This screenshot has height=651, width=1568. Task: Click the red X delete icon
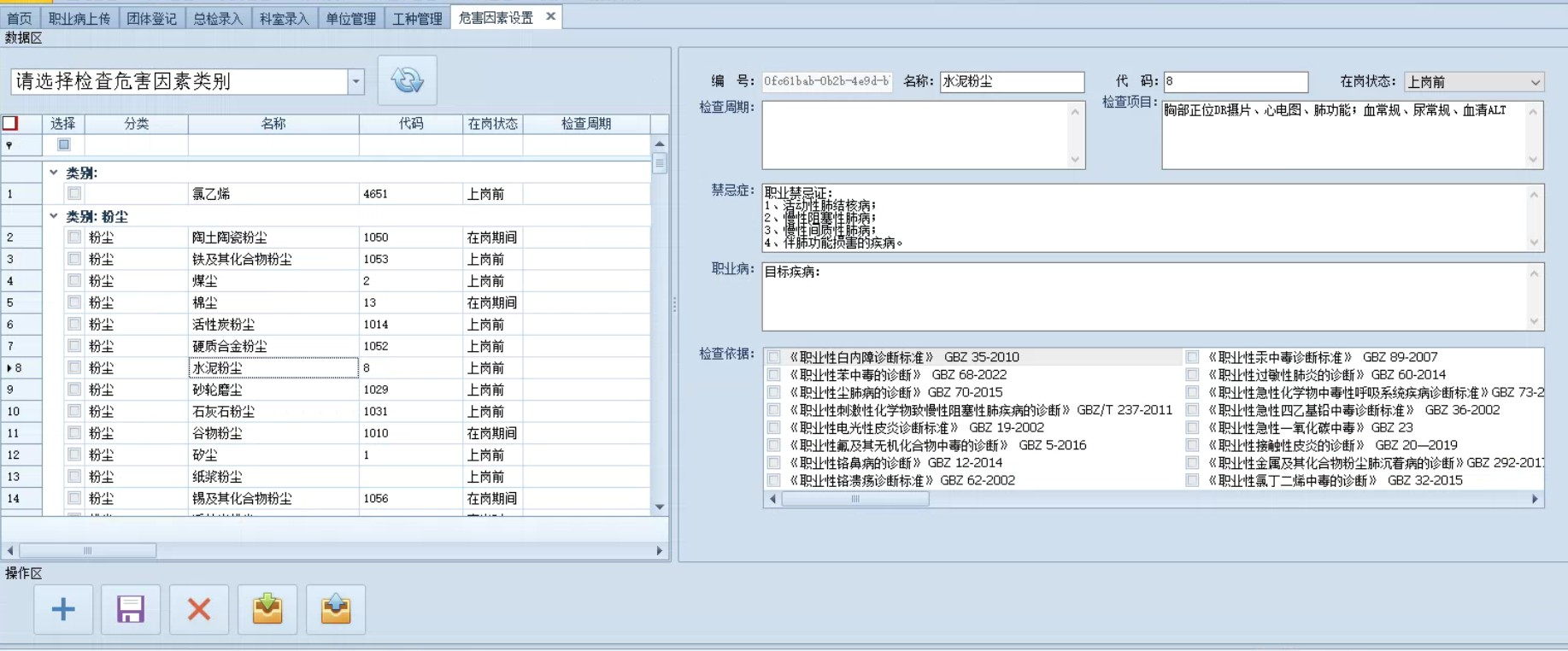tap(199, 609)
